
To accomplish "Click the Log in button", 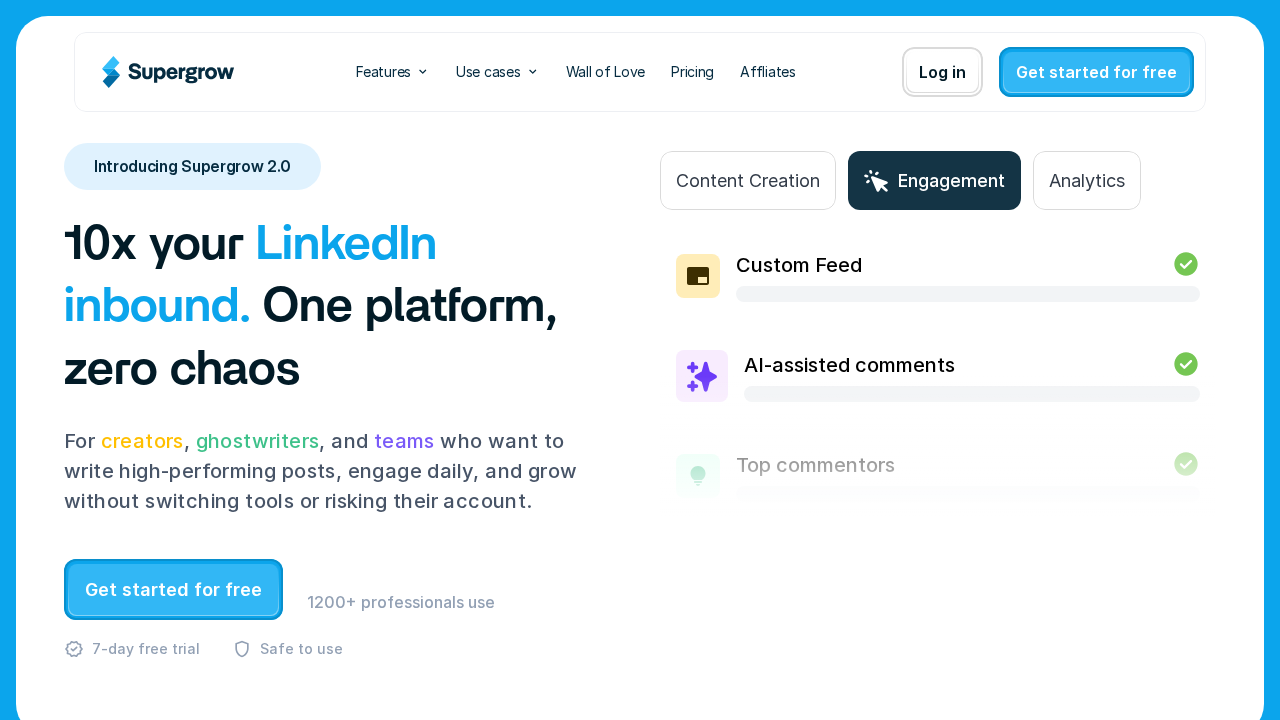I will pyautogui.click(x=942, y=72).
